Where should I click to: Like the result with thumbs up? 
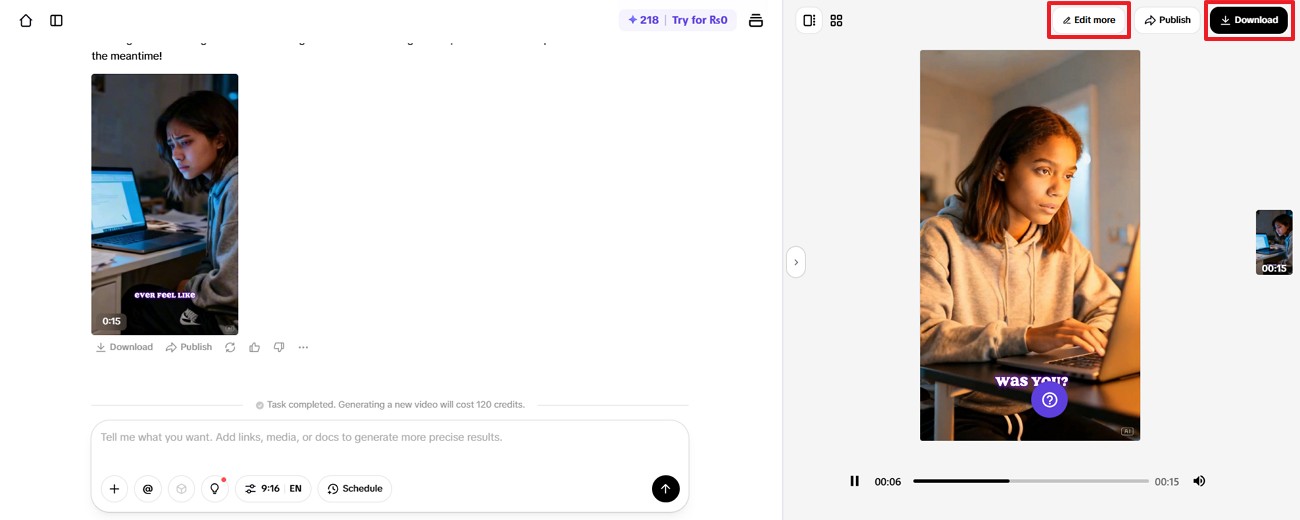point(254,347)
